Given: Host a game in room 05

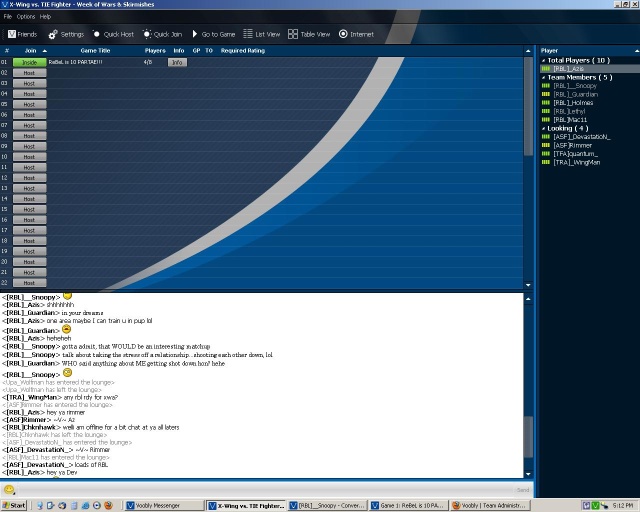Looking at the screenshot, I should coord(29,105).
